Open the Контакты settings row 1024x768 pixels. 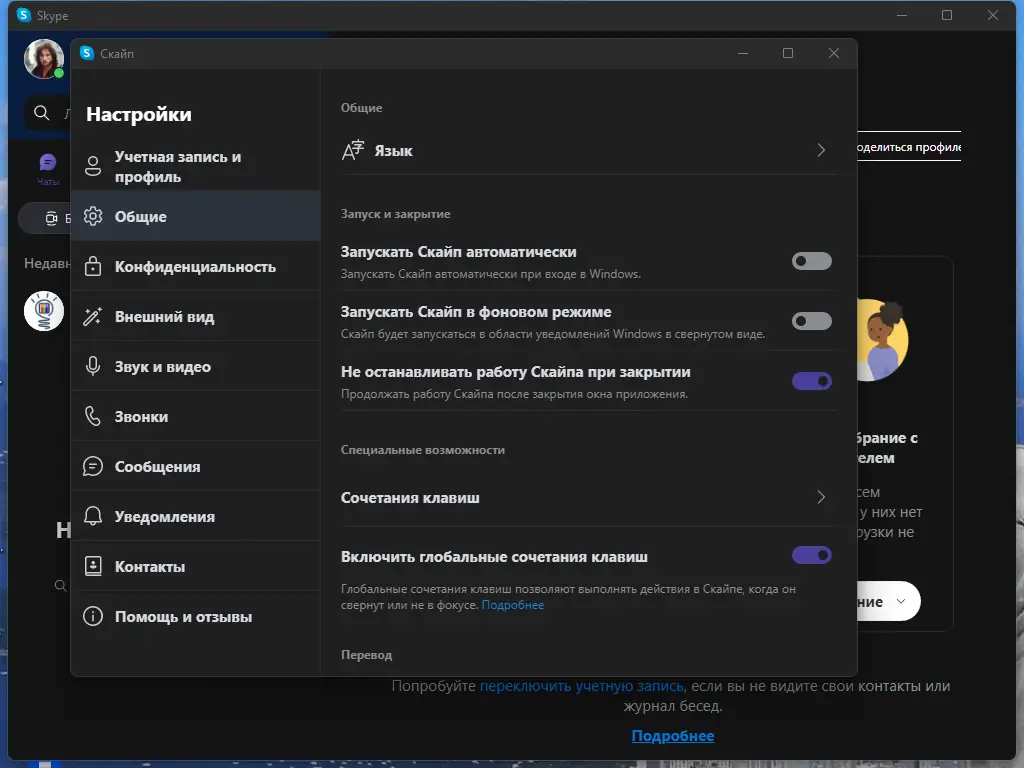[195, 566]
